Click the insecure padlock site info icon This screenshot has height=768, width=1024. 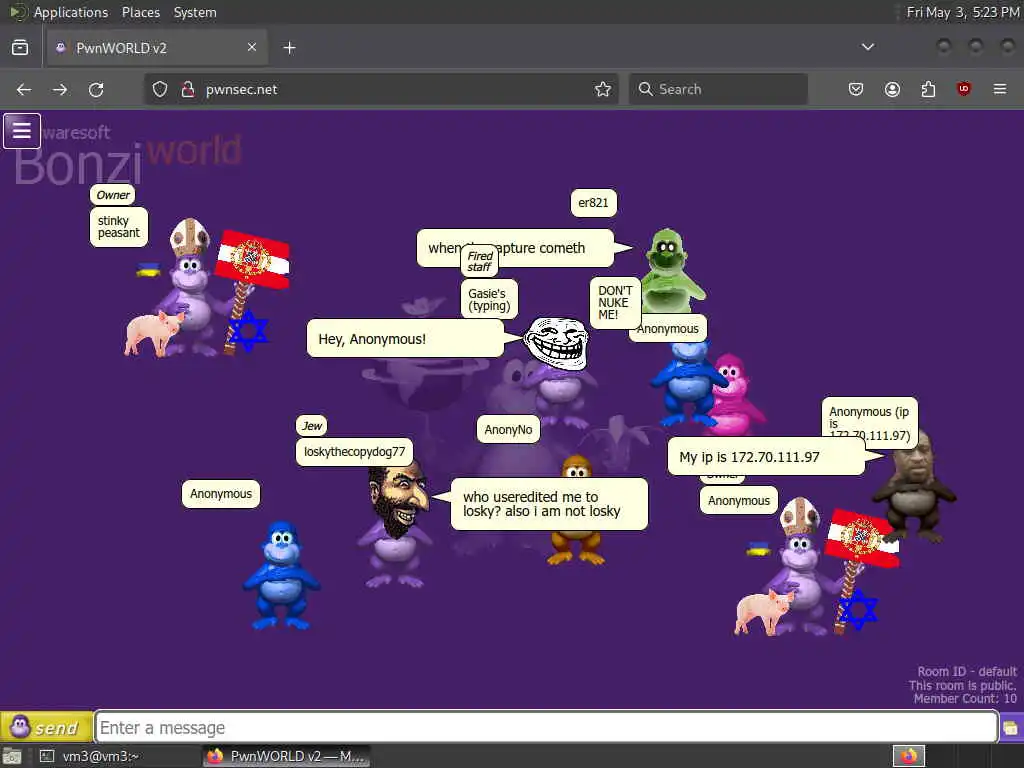pos(188,89)
